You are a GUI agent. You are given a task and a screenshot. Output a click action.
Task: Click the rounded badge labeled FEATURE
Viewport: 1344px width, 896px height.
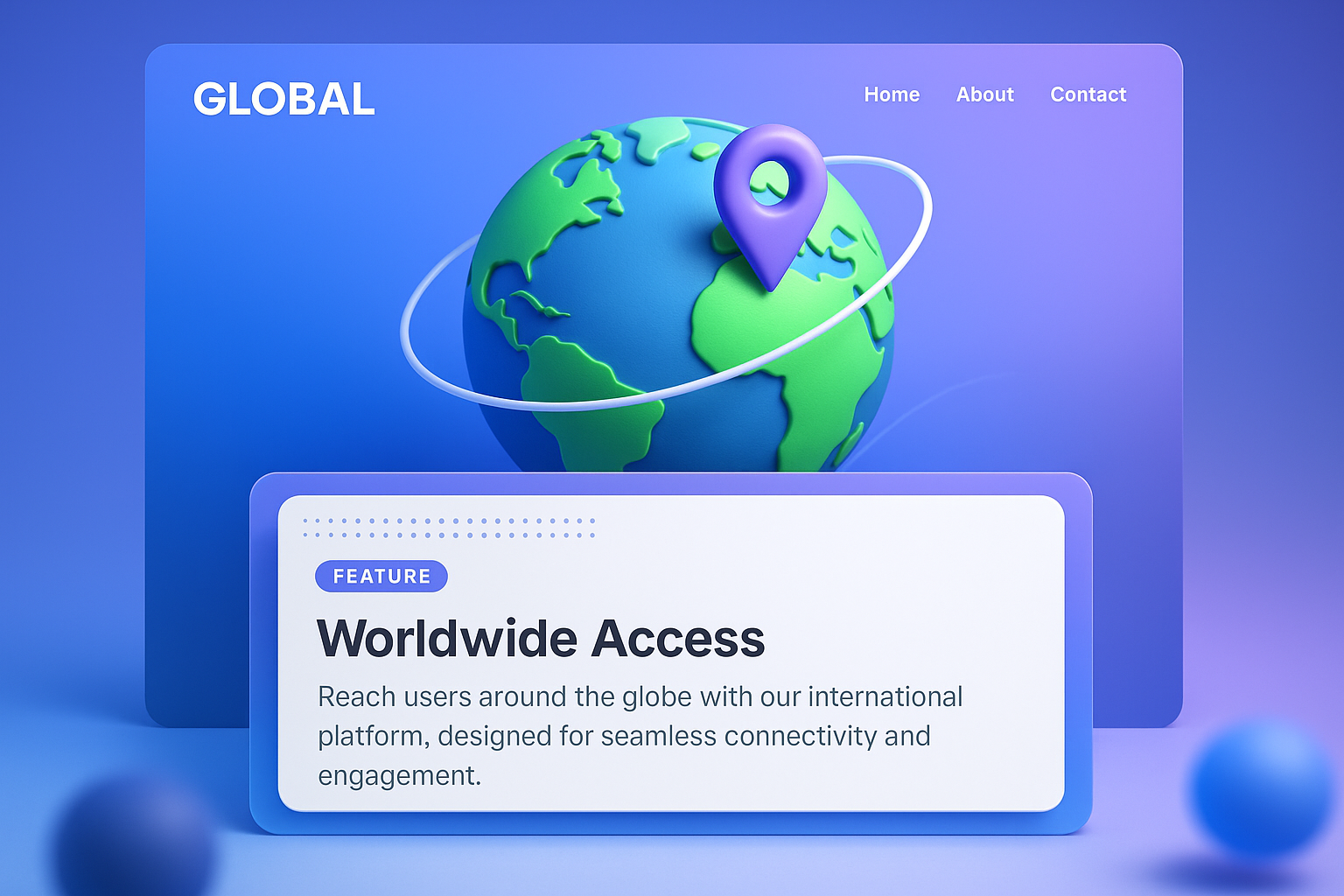coord(381,576)
